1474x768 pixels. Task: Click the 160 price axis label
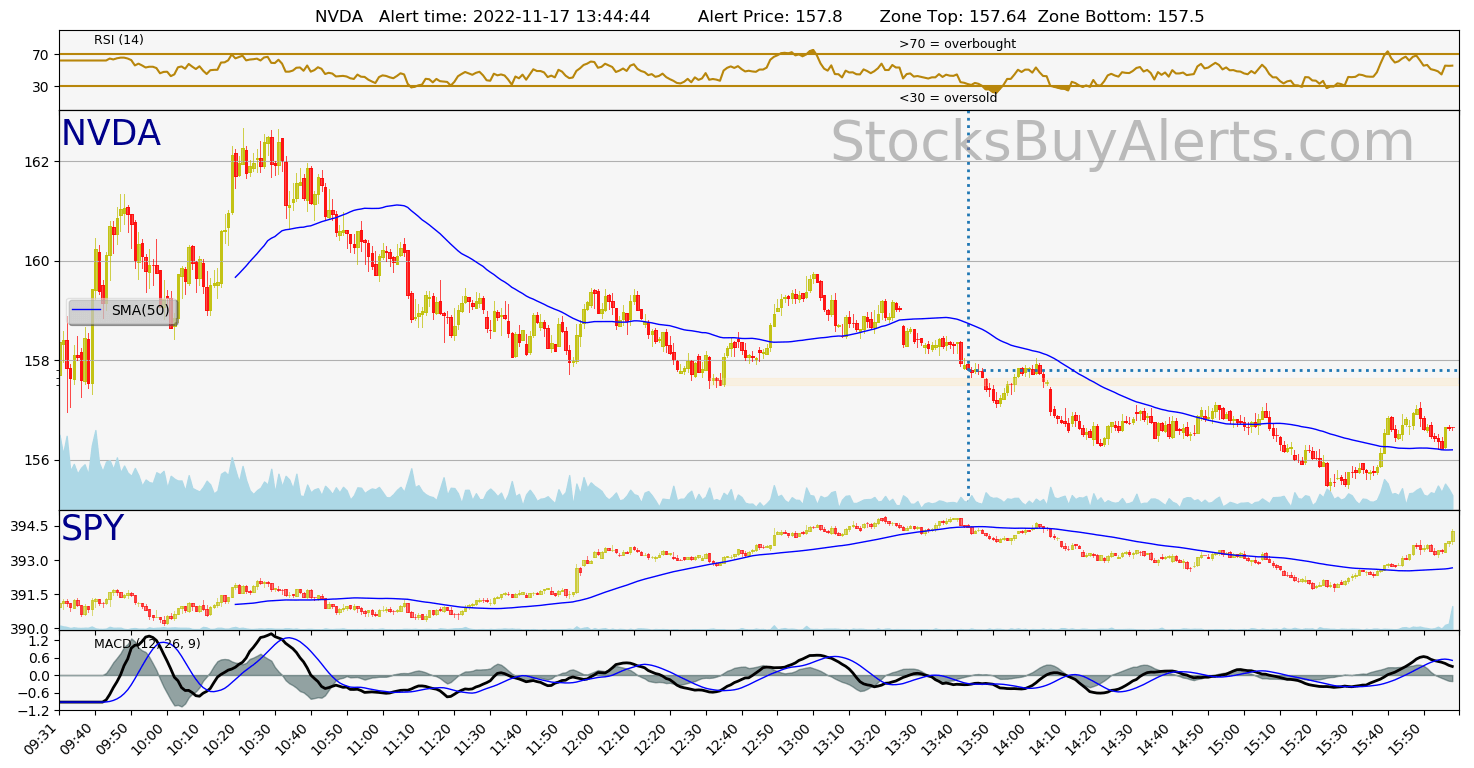(x=37, y=261)
